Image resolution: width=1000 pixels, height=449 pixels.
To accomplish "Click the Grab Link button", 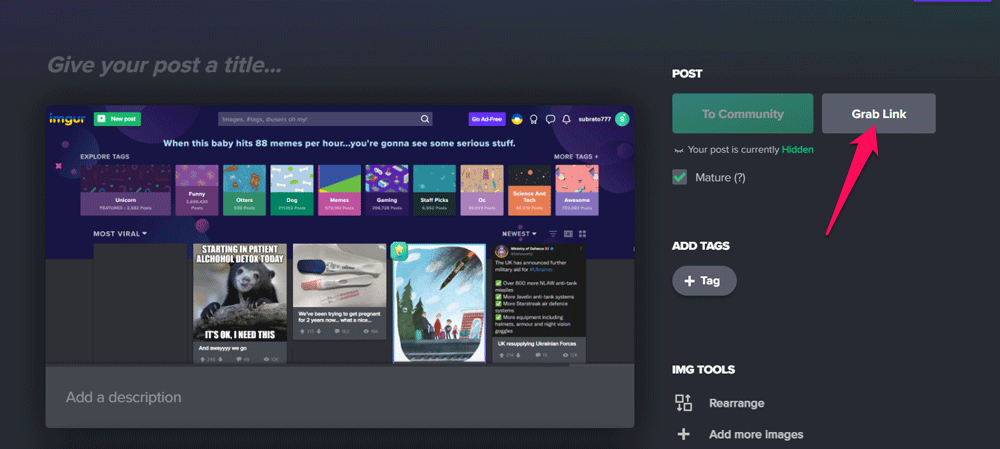I will click(878, 114).
